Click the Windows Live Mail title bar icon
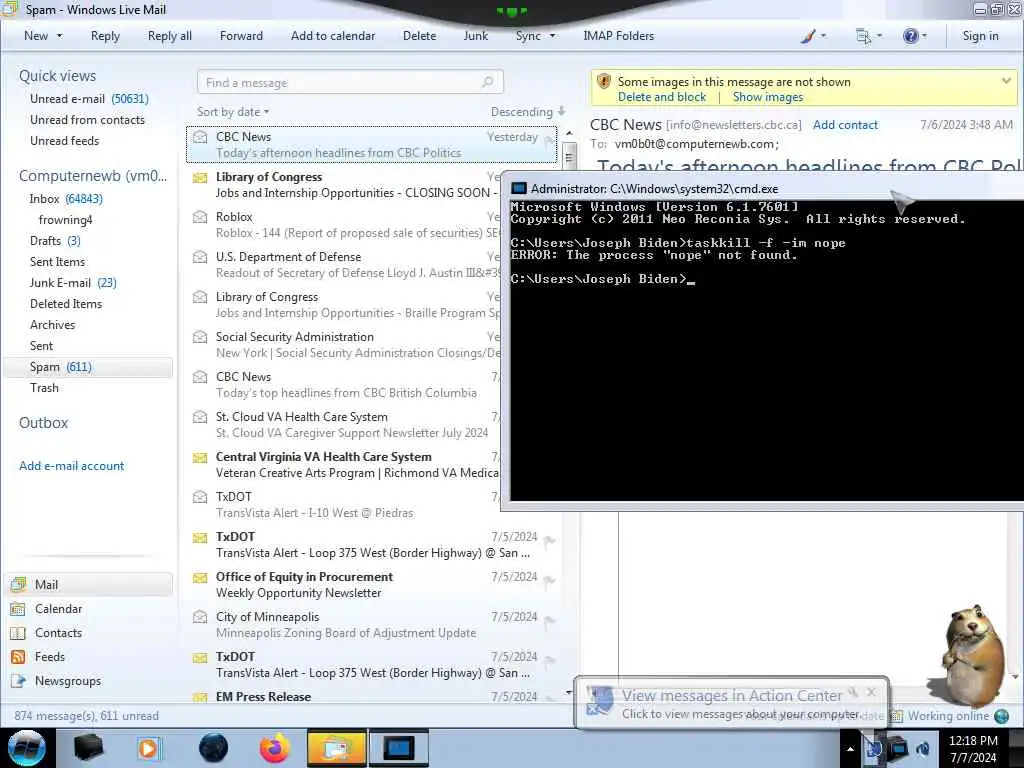1024x768 pixels. coord(10,8)
